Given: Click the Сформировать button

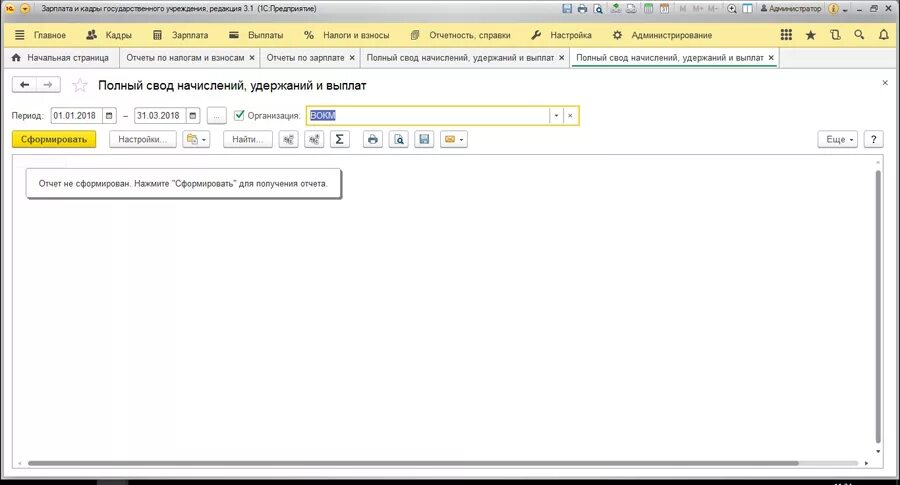Looking at the screenshot, I should 54,139.
